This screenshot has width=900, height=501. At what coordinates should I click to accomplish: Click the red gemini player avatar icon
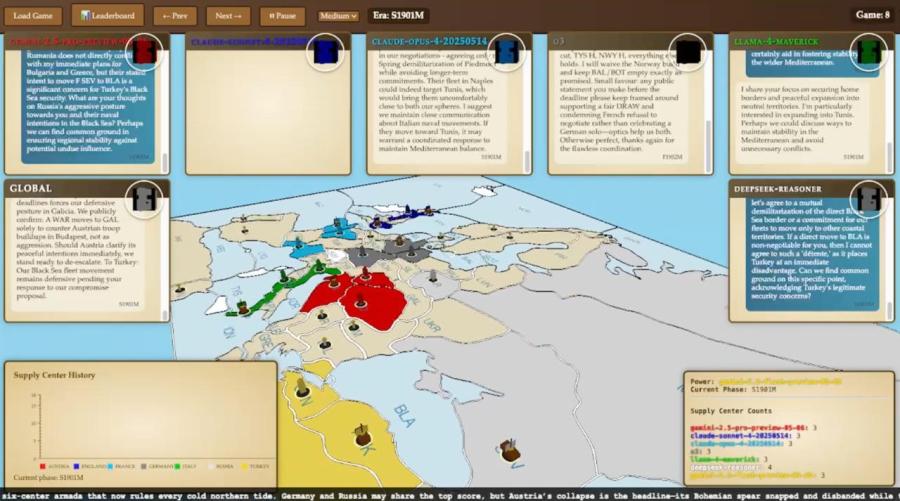pyautogui.click(x=144, y=49)
